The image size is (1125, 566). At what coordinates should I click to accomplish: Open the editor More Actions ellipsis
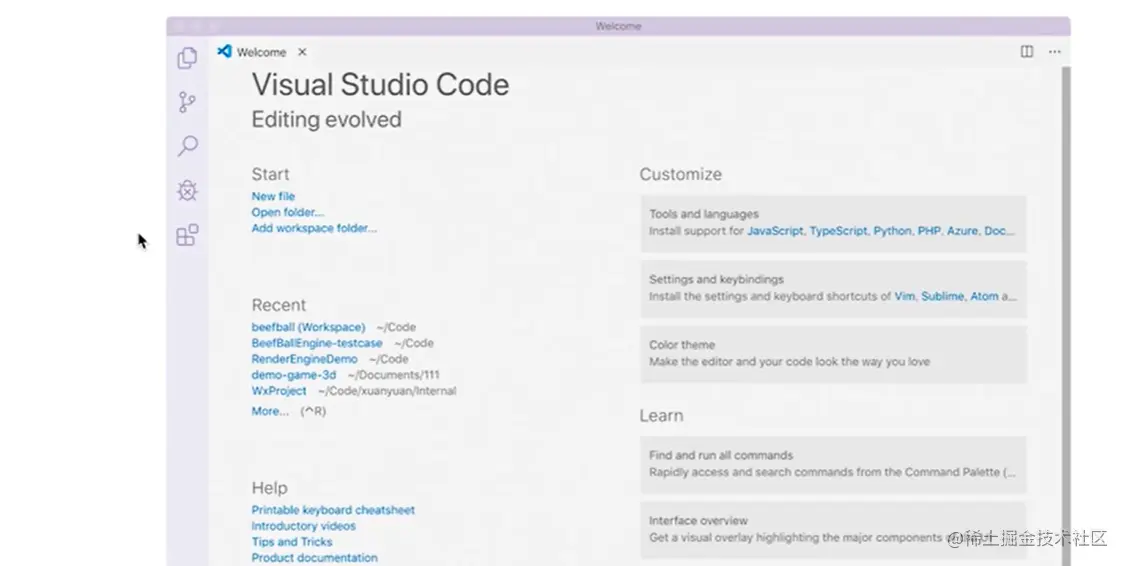(1054, 52)
